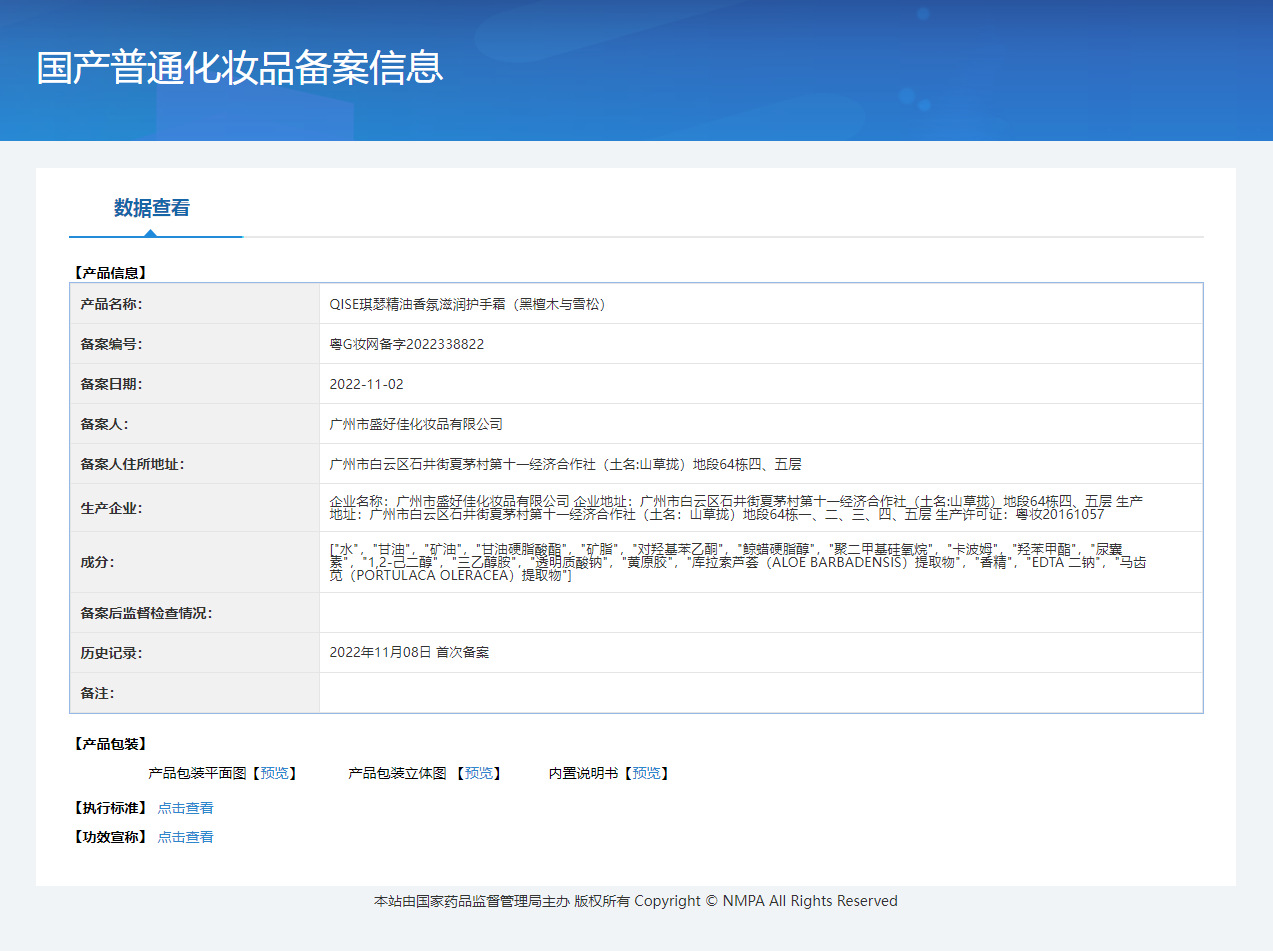This screenshot has height=951, width=1273.
Task: Click the 备案日期 value 2022-11-02
Action: [366, 384]
